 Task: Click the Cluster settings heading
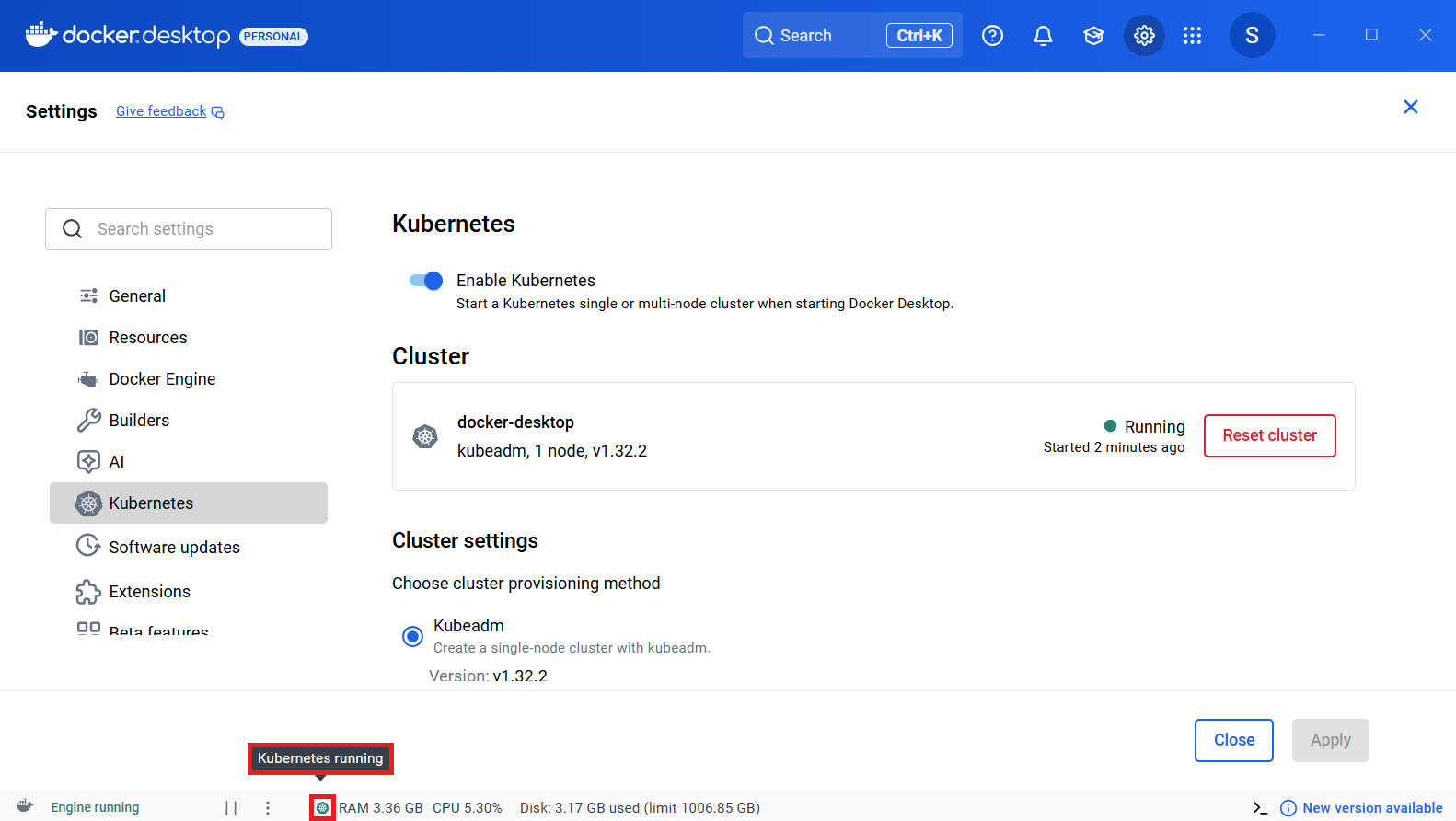coord(465,540)
